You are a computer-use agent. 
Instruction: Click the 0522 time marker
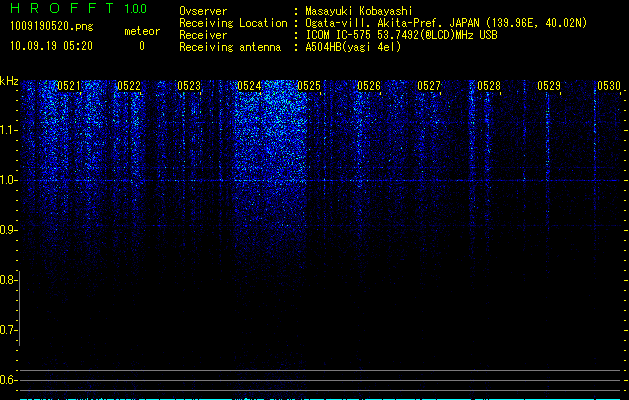[x=129, y=86]
